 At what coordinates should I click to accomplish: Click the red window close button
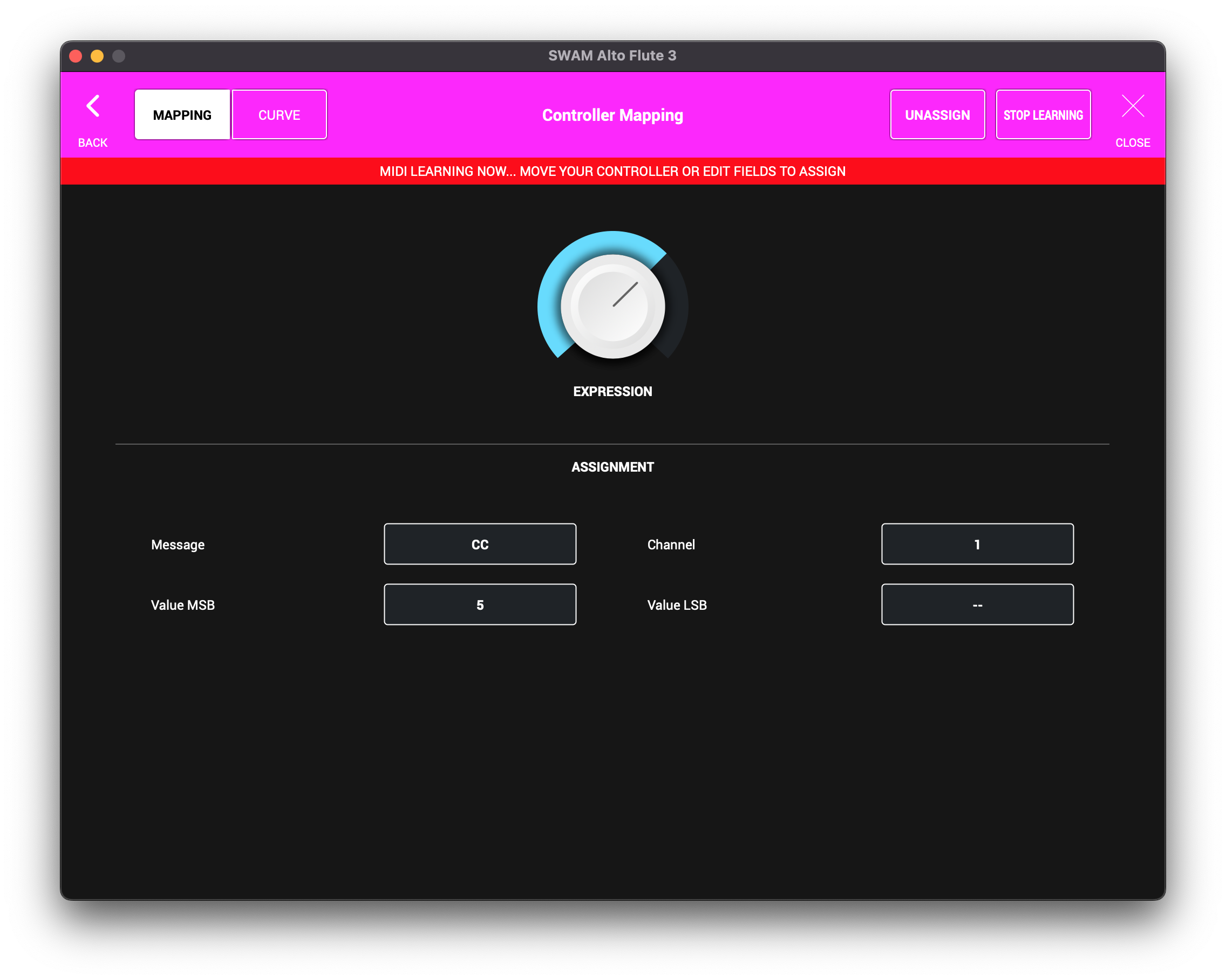point(76,56)
